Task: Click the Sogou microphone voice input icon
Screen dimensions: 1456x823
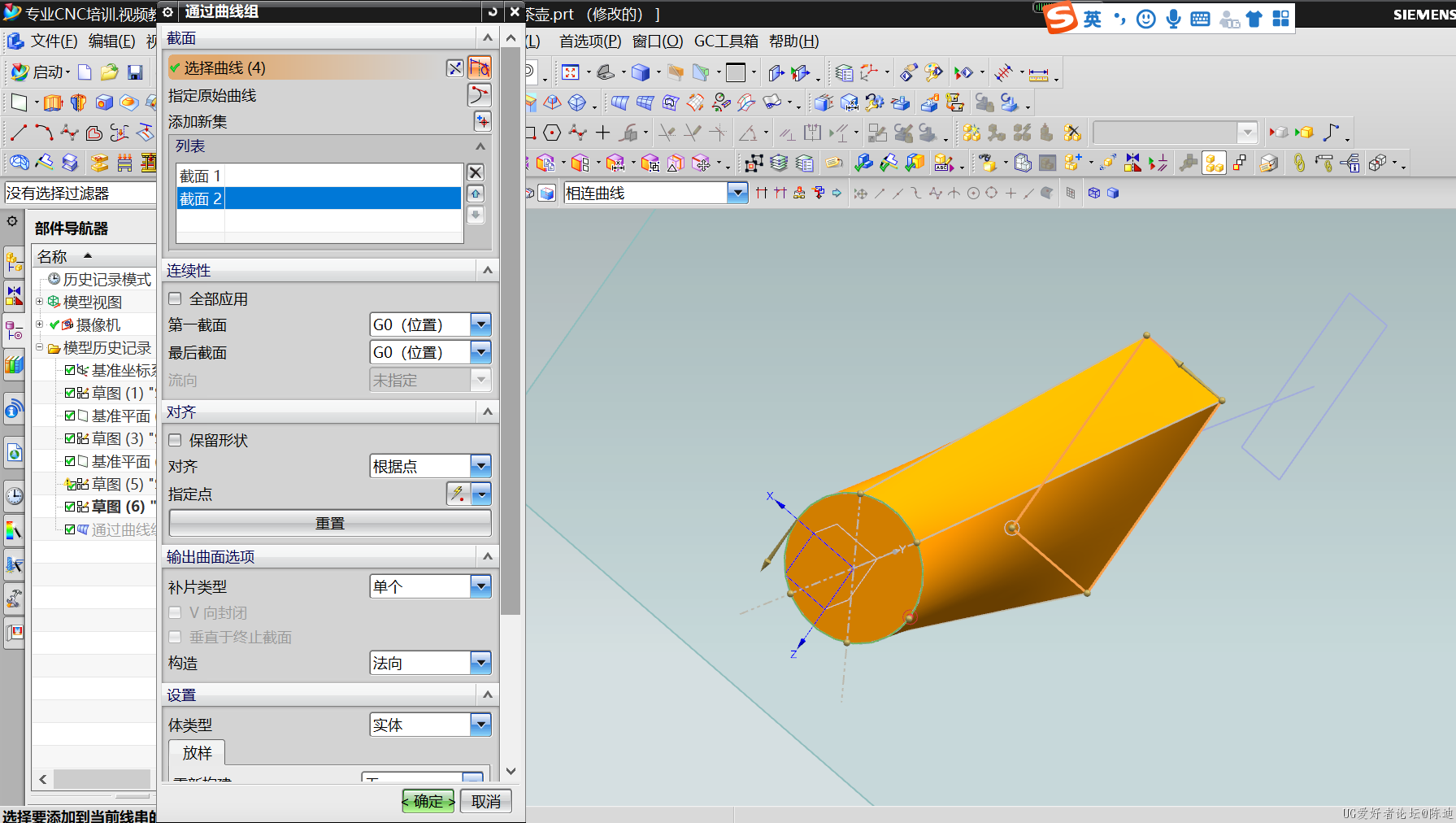Action: coord(1173,18)
